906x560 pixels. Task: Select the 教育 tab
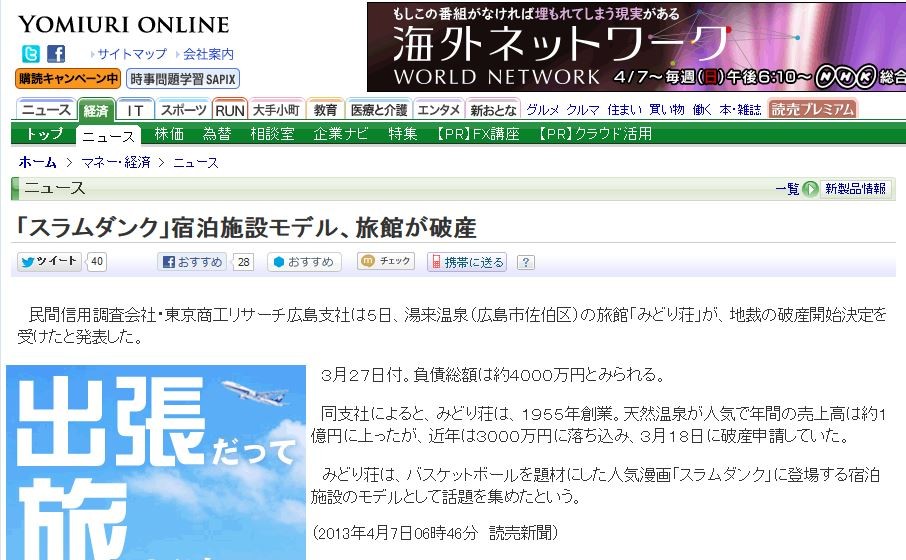(x=325, y=110)
